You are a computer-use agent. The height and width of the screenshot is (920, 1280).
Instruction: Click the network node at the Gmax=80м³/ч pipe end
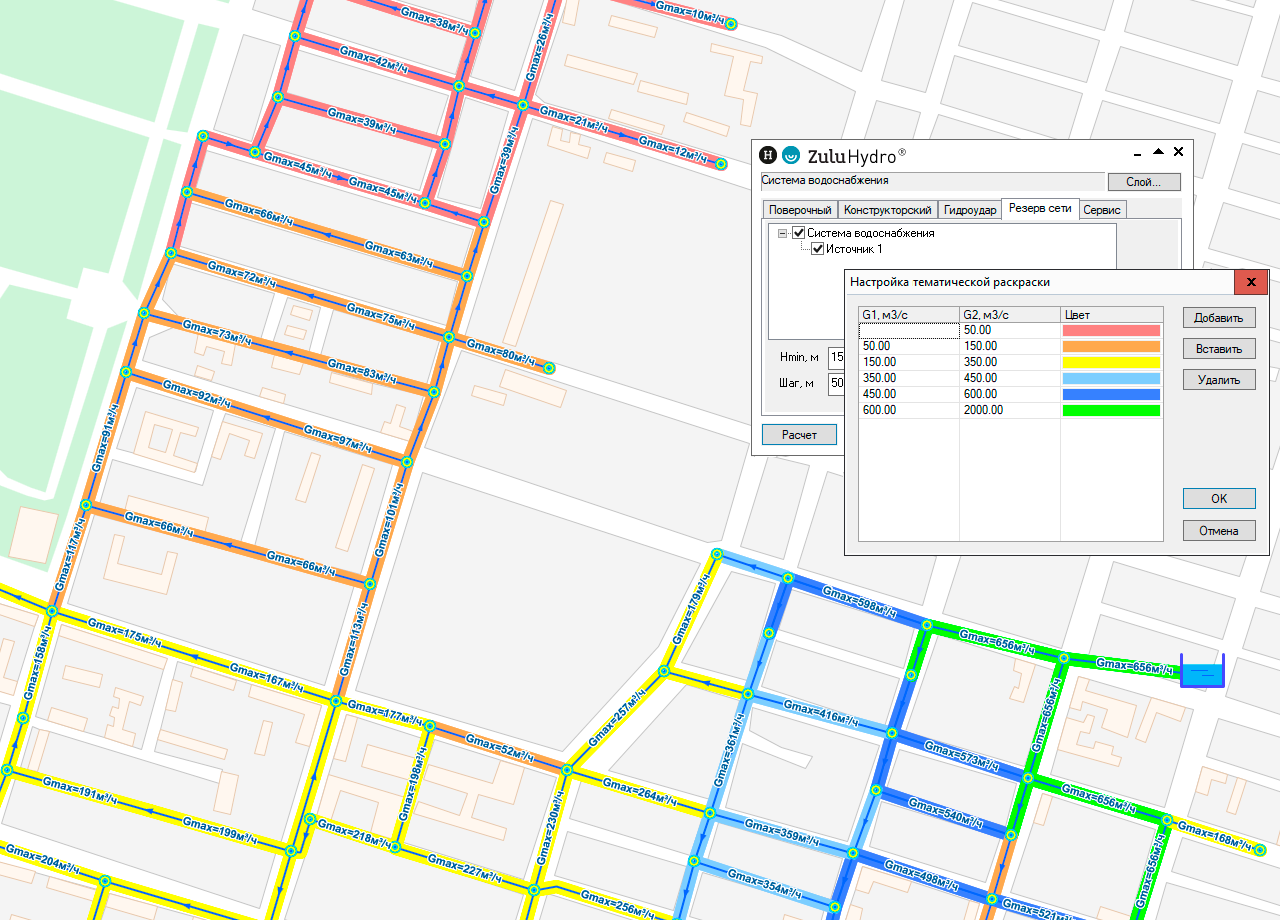(549, 368)
